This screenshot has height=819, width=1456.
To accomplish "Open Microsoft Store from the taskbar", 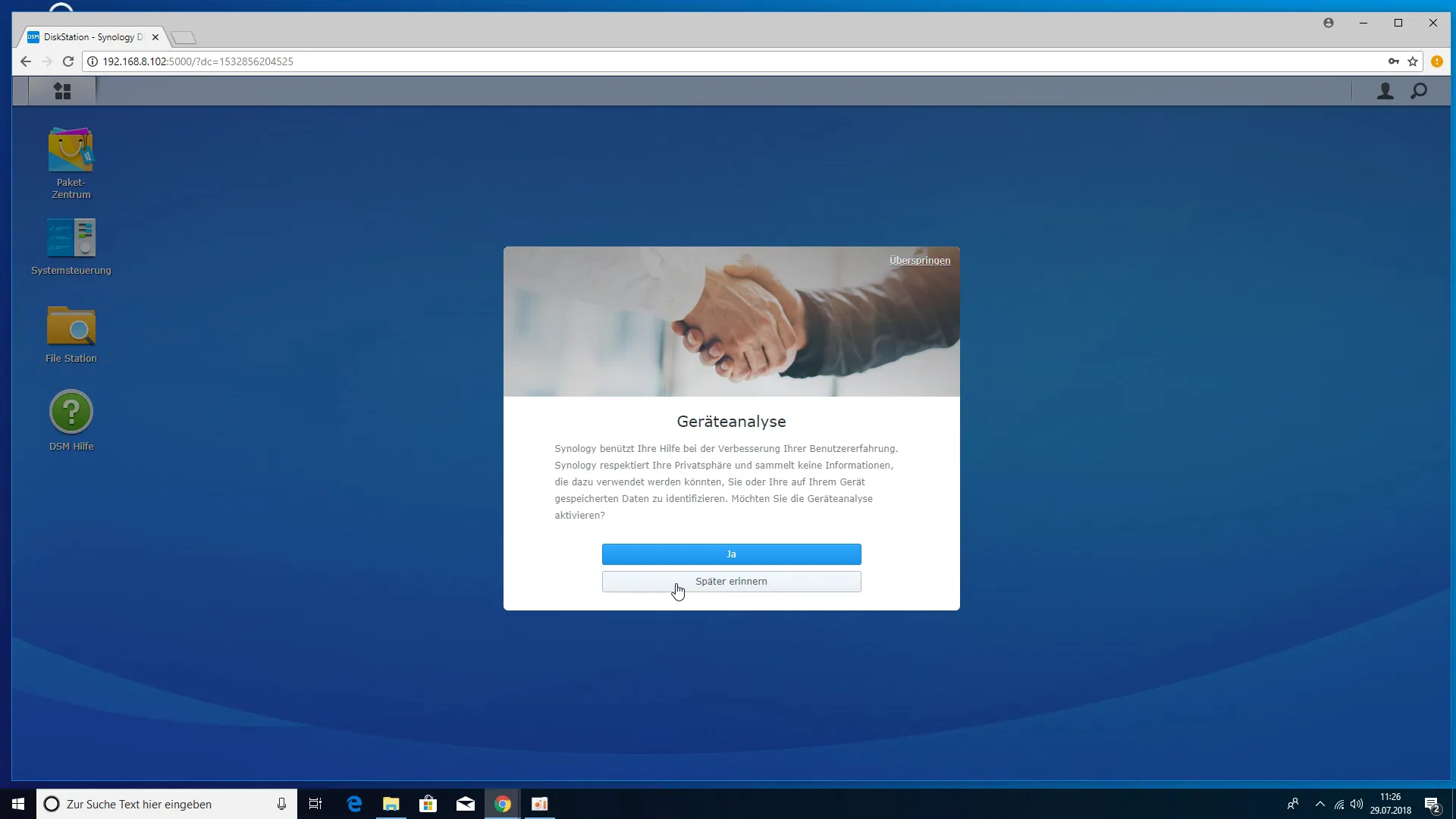I will [x=428, y=804].
